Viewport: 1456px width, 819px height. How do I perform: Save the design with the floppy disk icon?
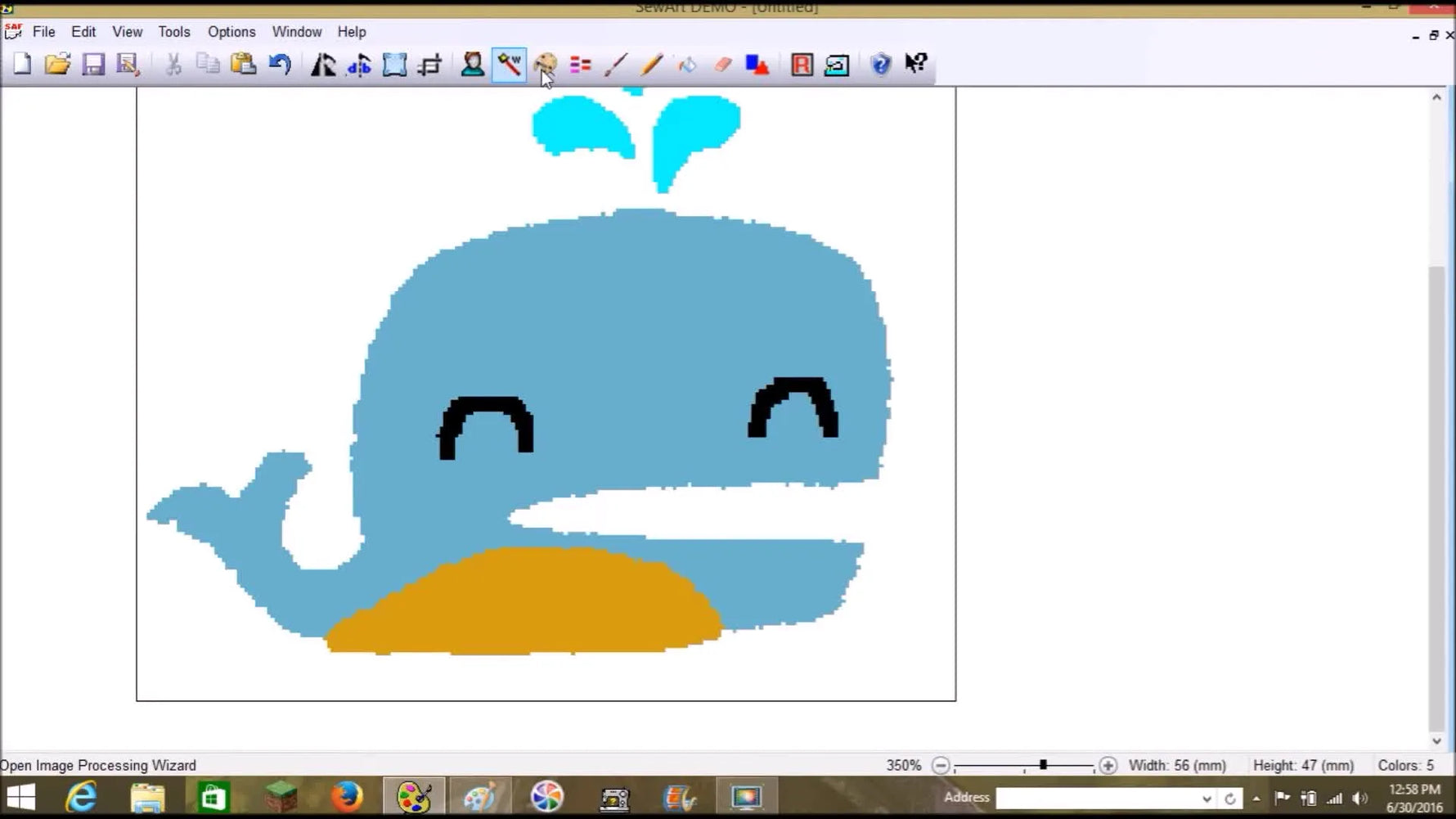93,64
